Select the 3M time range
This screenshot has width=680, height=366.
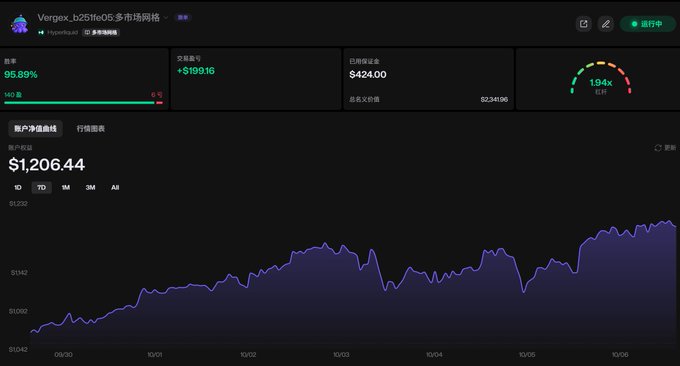[x=90, y=187]
